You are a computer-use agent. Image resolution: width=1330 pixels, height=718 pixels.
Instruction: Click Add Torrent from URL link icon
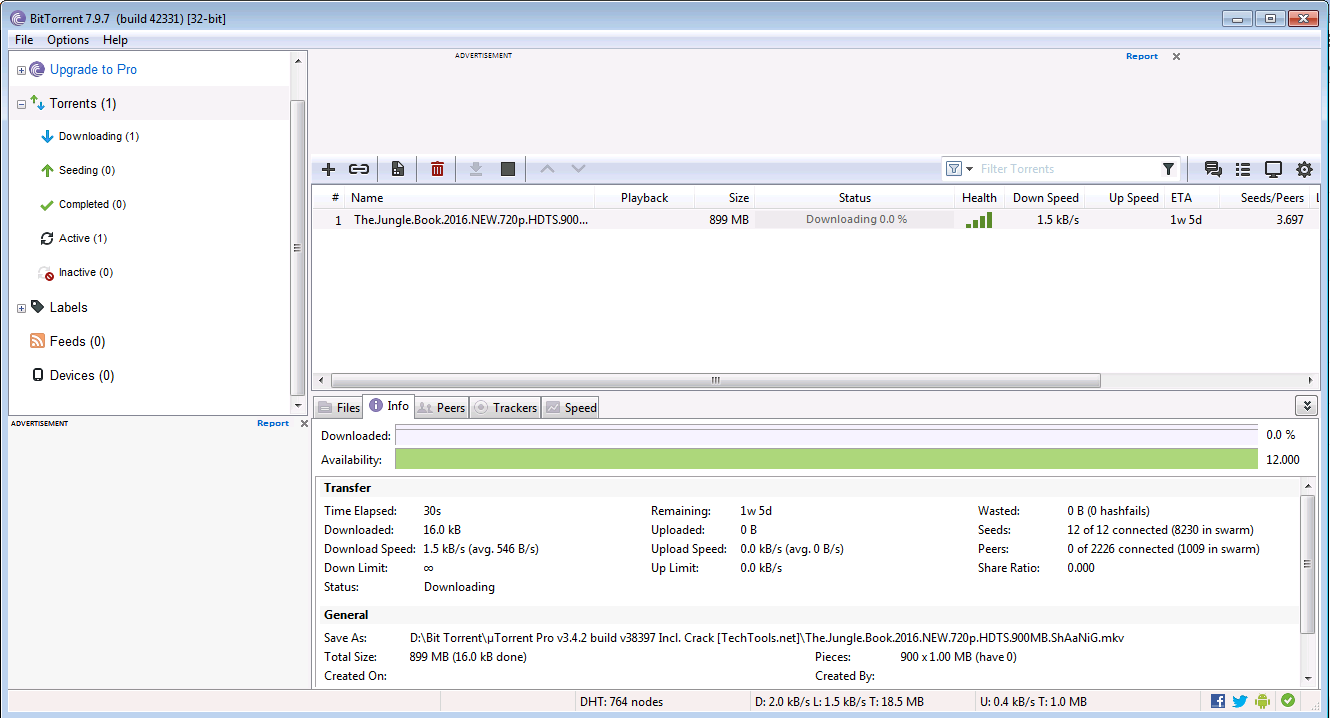coord(359,169)
